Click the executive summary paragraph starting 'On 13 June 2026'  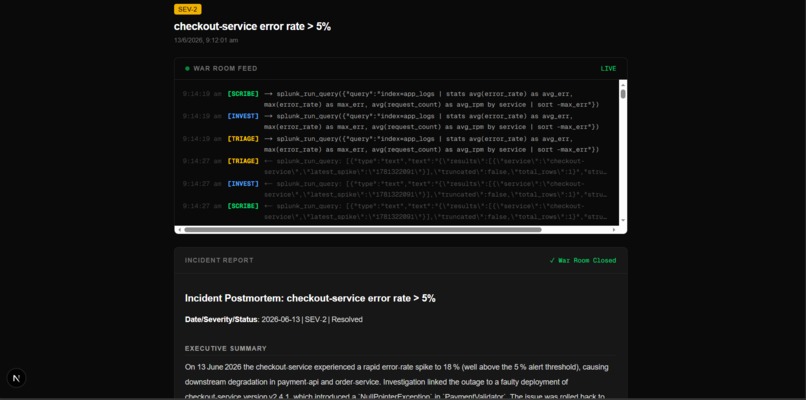tap(397, 382)
